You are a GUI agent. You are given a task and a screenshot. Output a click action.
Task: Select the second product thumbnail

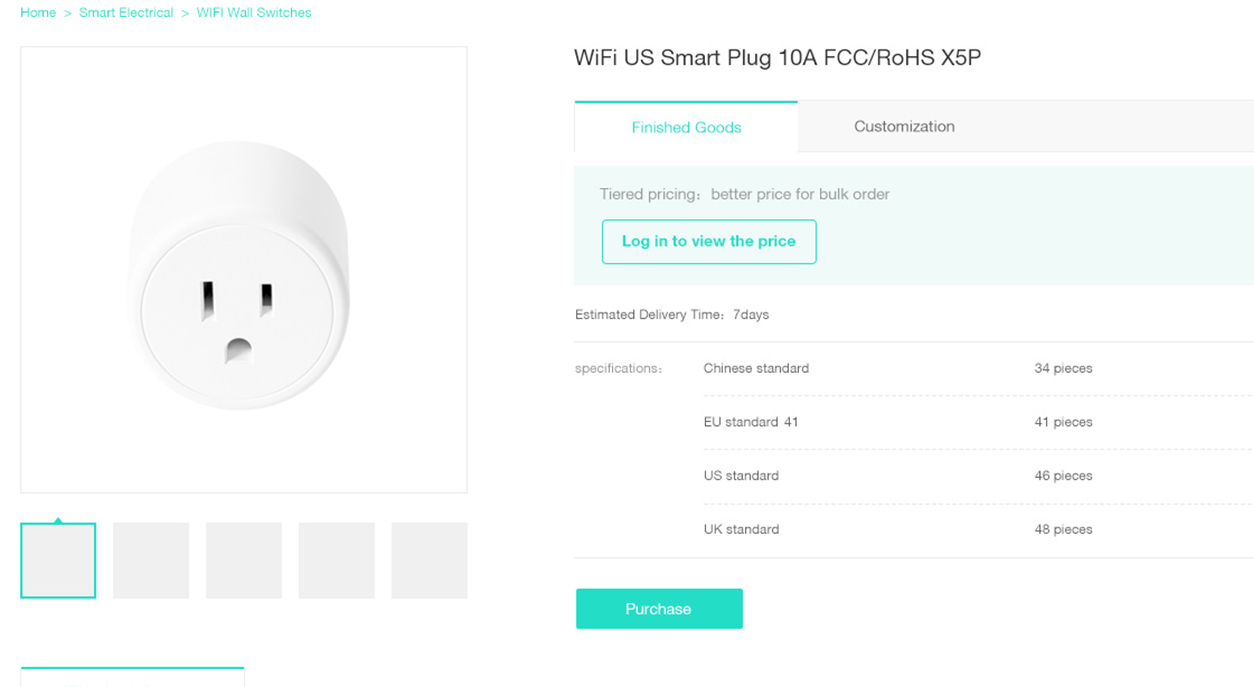pos(151,560)
